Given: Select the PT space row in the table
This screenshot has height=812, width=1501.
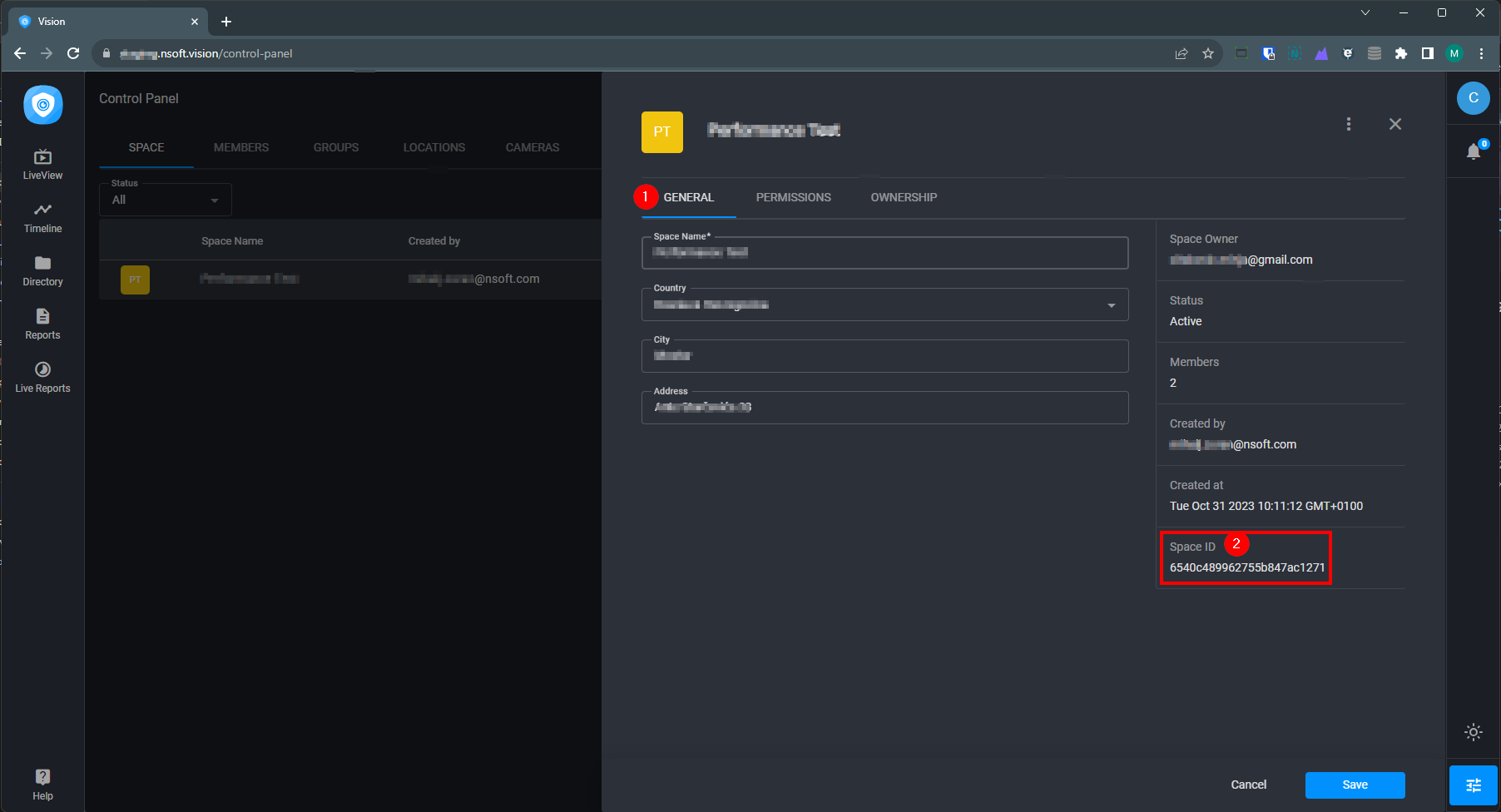Looking at the screenshot, I should 350,280.
